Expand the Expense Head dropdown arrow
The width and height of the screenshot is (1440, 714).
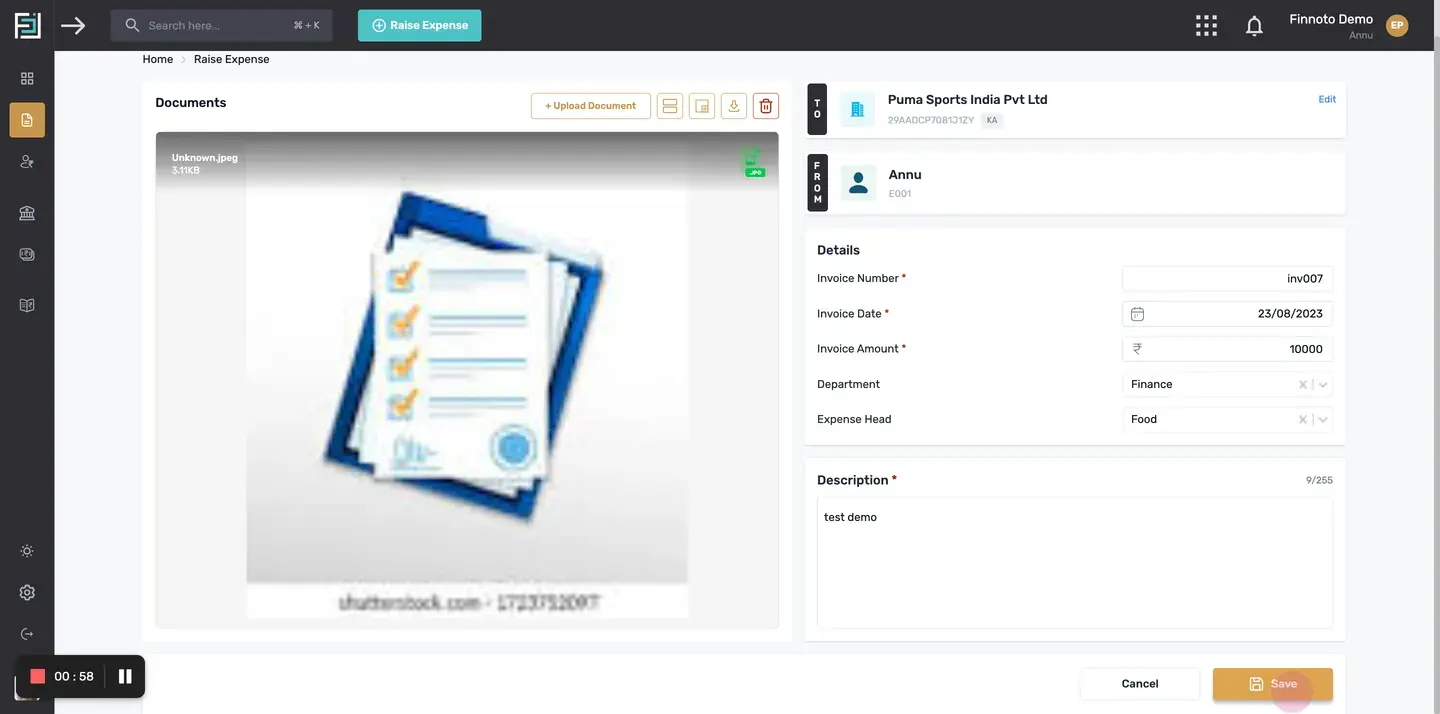1323,420
